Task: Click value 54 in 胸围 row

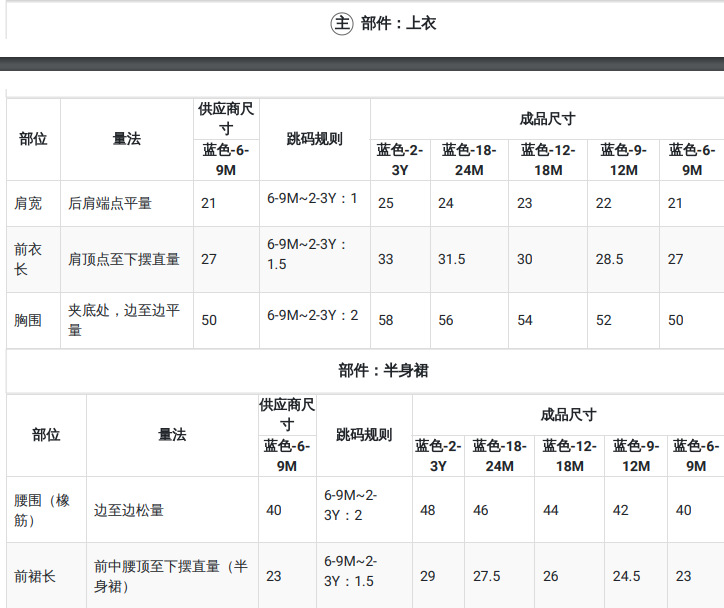Action: click(525, 320)
